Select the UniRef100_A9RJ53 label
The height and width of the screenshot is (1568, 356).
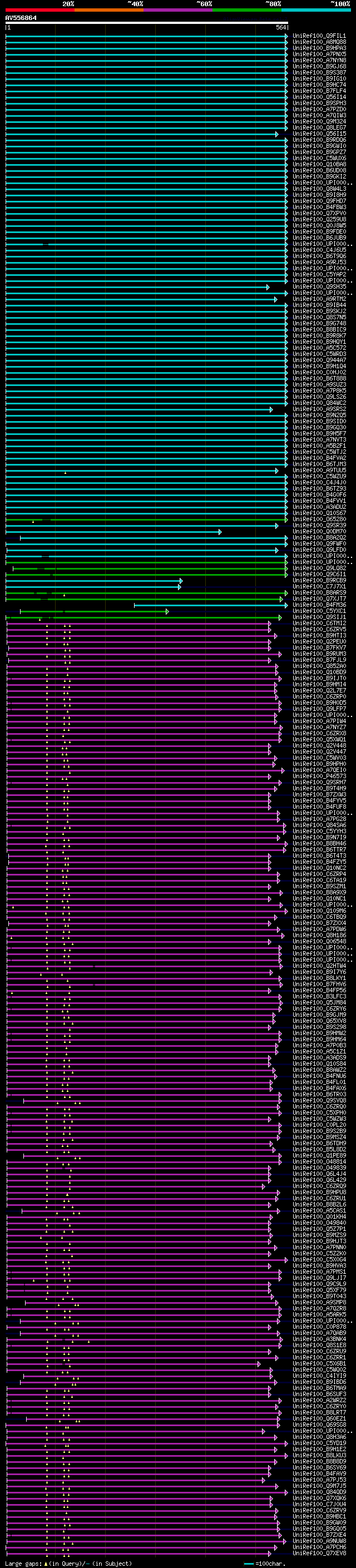click(x=319, y=263)
